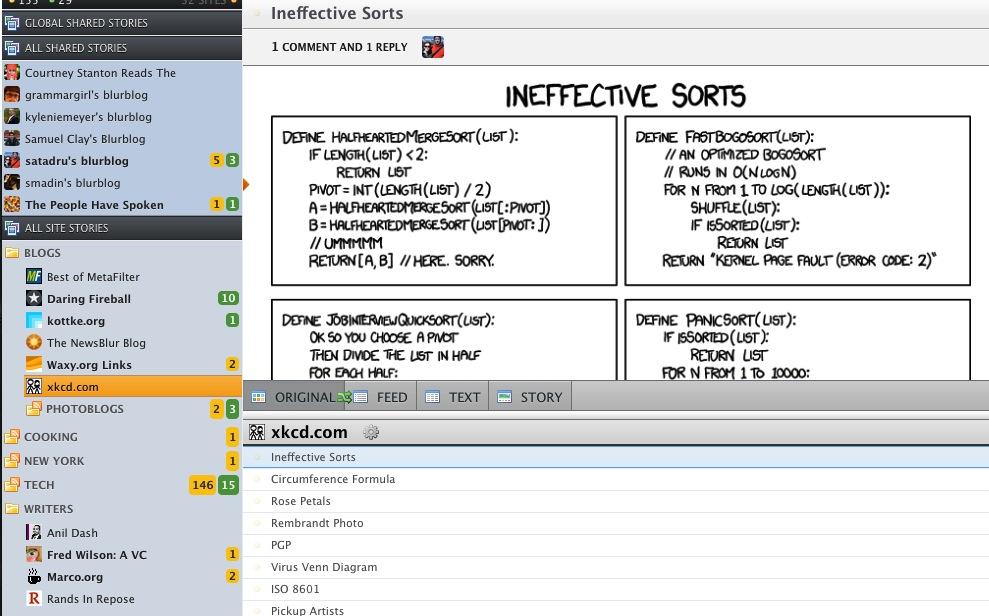Click All Site Stories stack icon

[11, 228]
